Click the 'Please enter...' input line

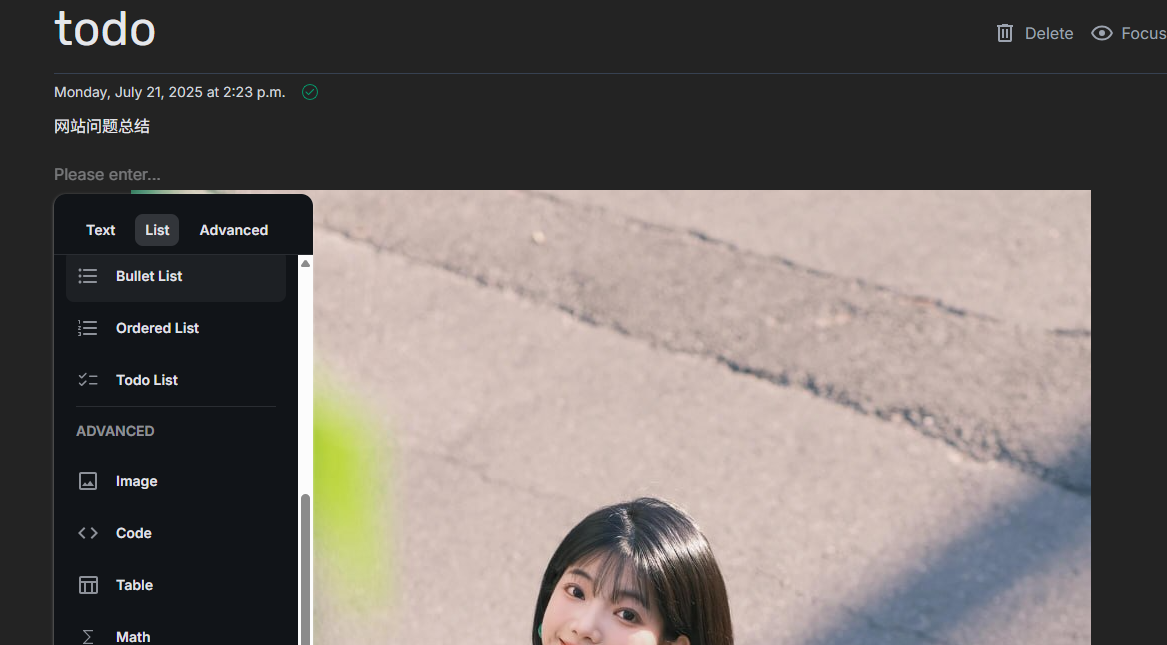pos(107,174)
